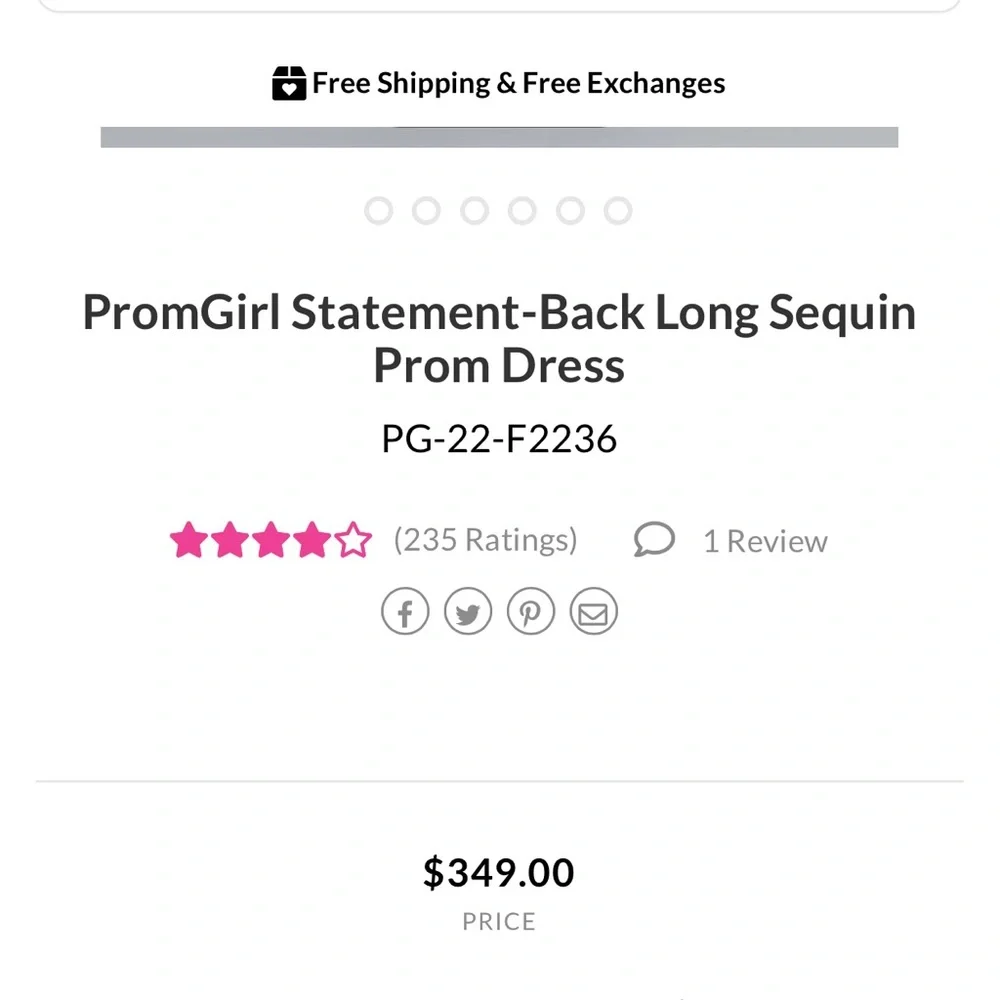The width and height of the screenshot is (1000, 1000).
Task: Share the dress on Facebook
Action: pos(405,611)
